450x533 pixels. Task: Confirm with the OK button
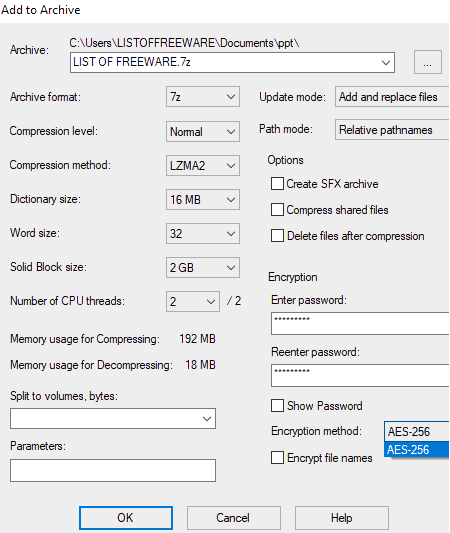126,518
